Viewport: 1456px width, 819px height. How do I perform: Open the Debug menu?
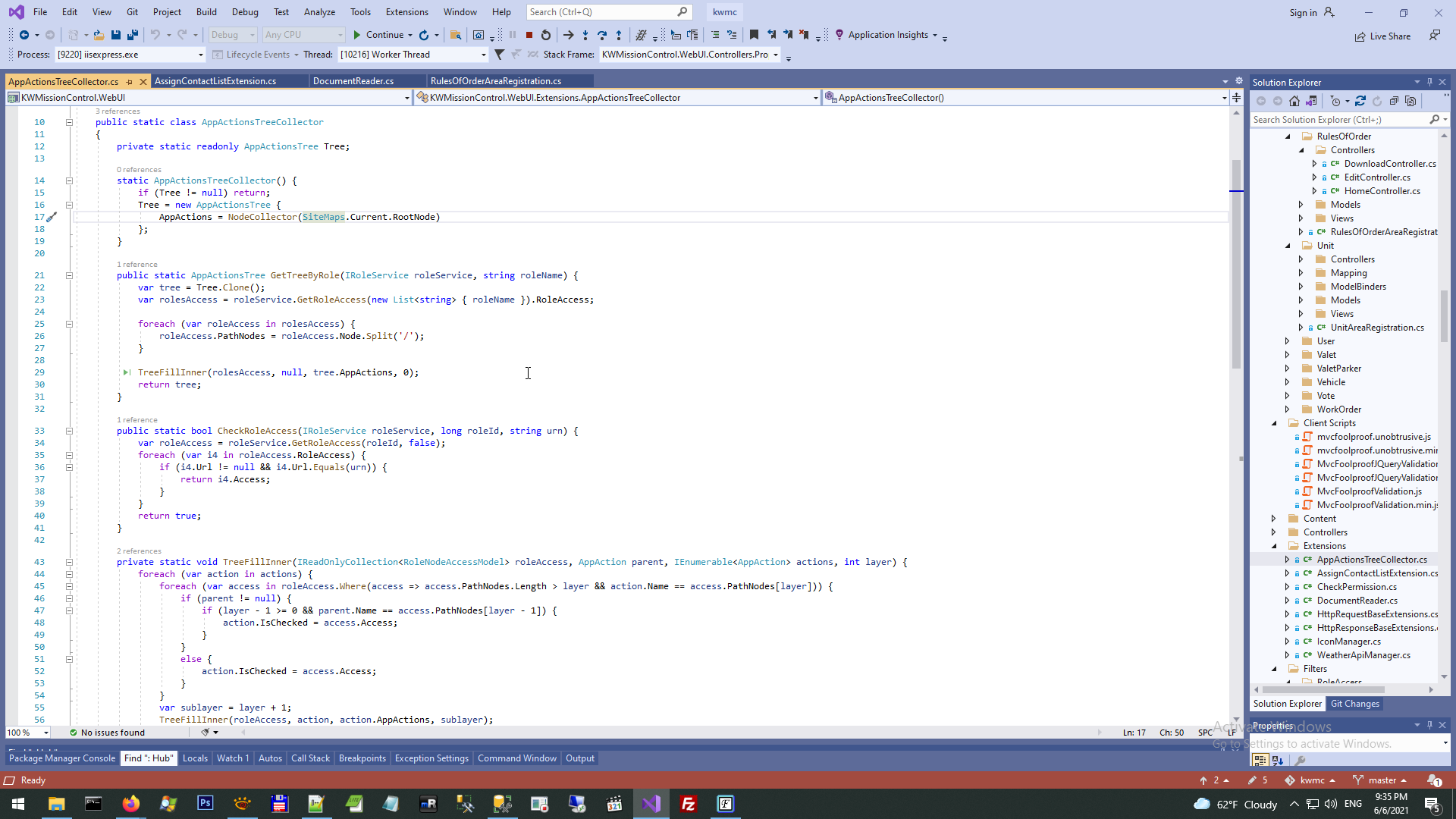coord(244,12)
